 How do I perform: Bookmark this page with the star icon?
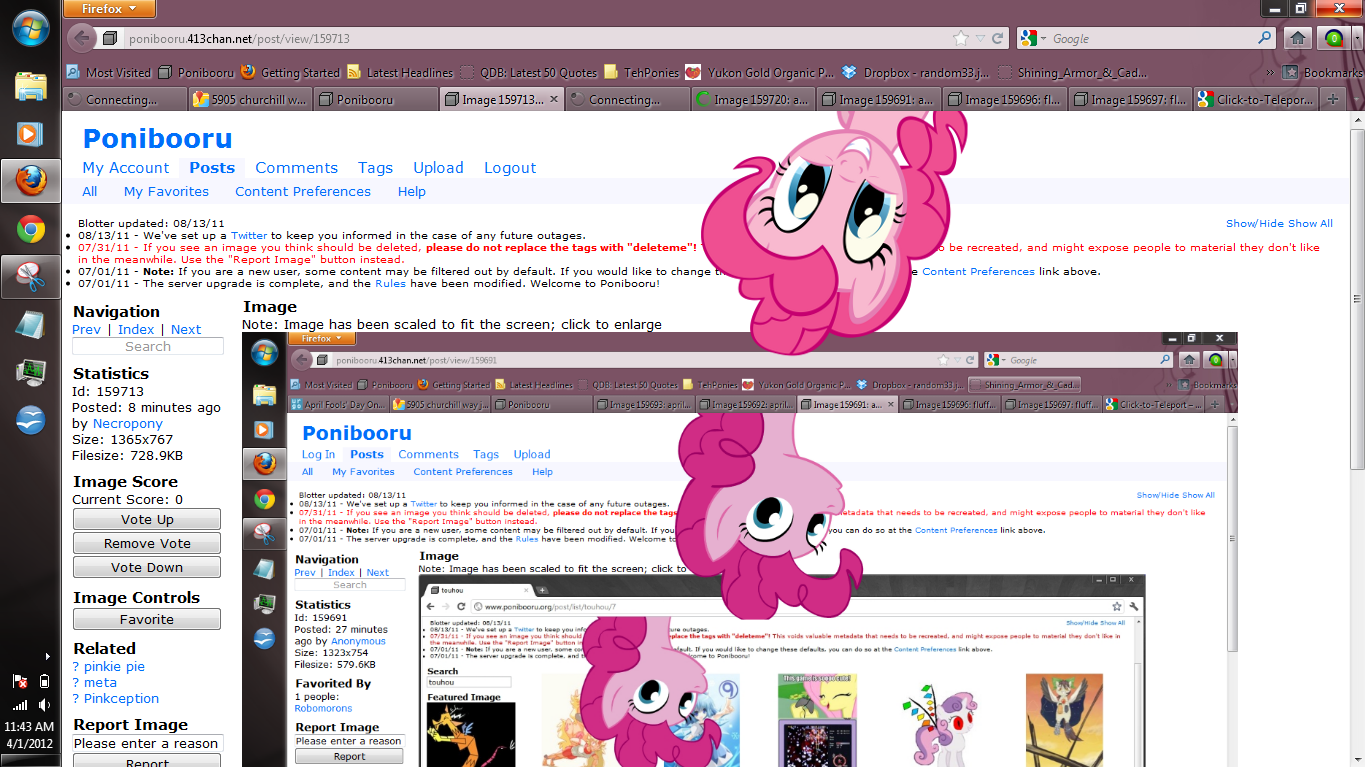961,38
